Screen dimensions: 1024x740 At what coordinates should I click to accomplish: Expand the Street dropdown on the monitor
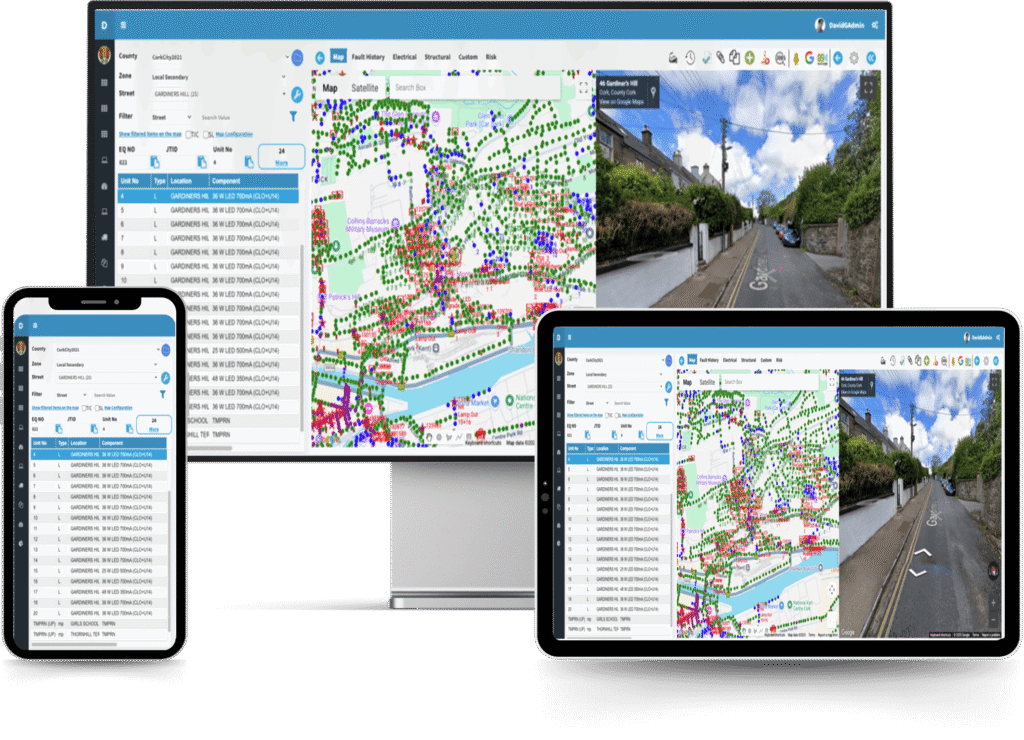pyautogui.click(x=283, y=95)
